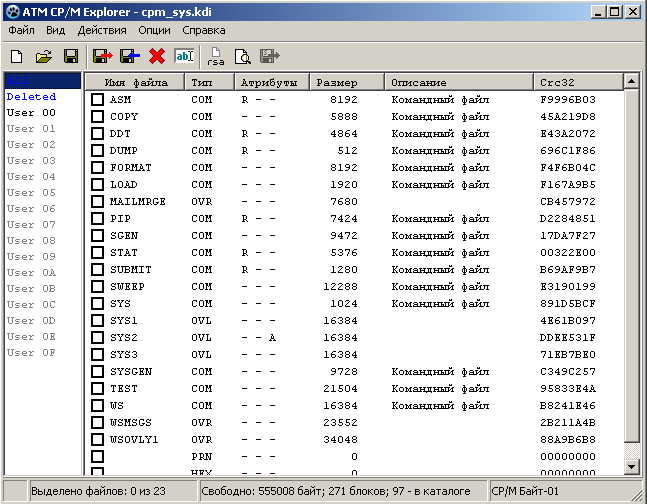Open the Файл menu

click(21, 30)
